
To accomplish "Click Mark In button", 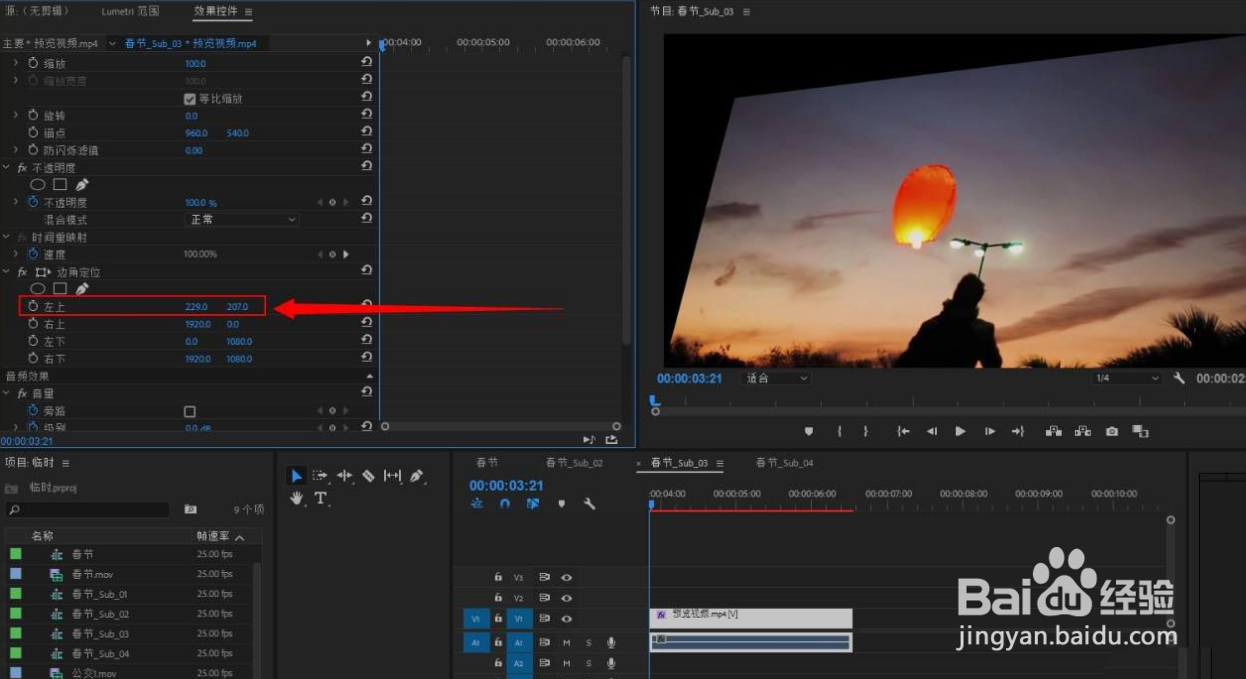I will [840, 431].
